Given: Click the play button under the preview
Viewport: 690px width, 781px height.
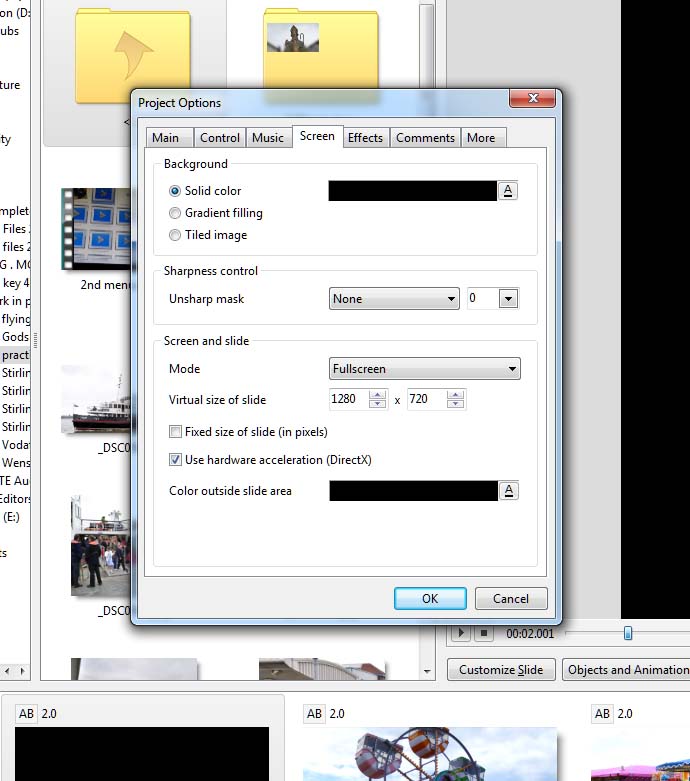Looking at the screenshot, I should click(x=461, y=633).
